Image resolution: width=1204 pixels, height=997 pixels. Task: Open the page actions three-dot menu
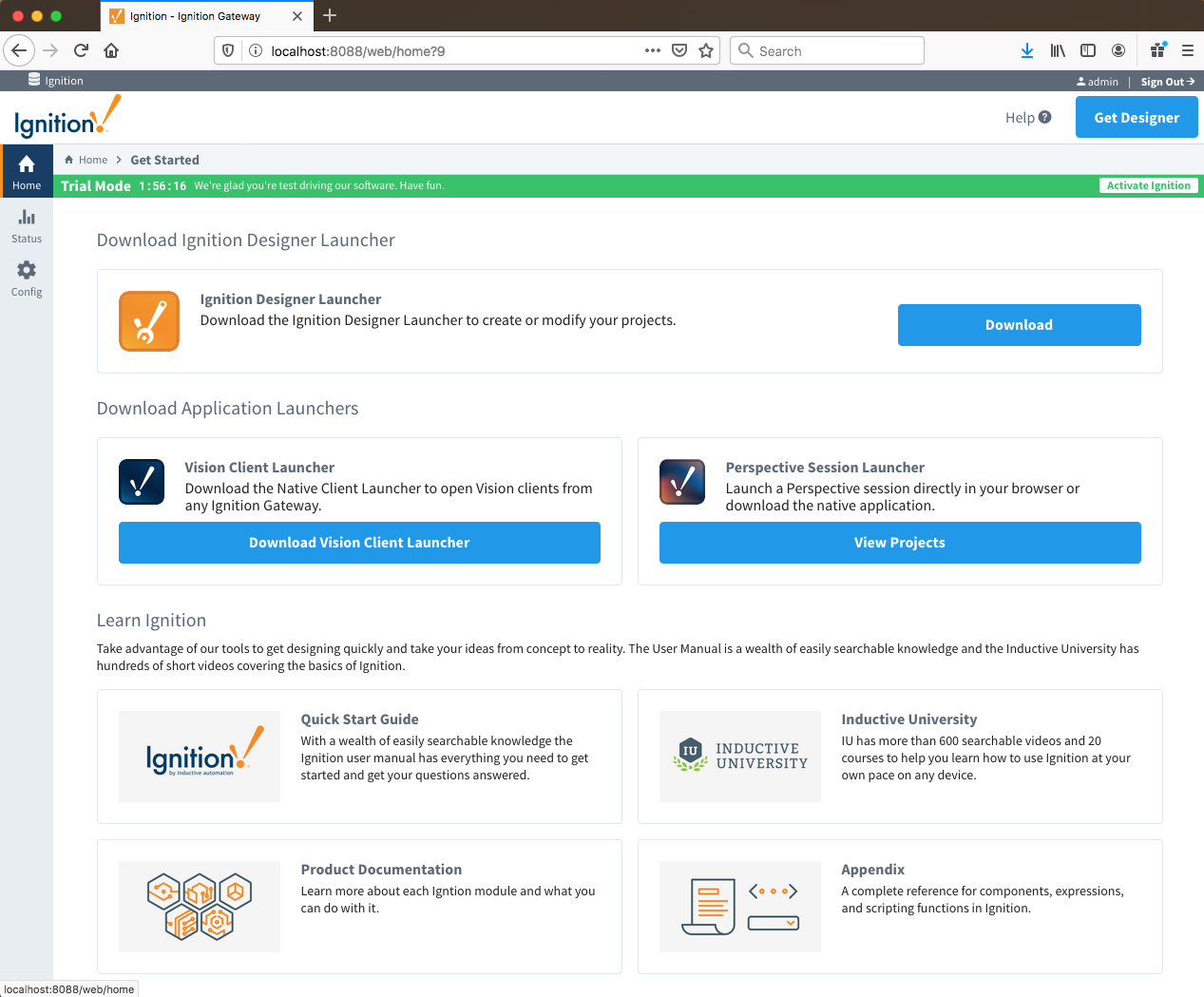tap(653, 50)
